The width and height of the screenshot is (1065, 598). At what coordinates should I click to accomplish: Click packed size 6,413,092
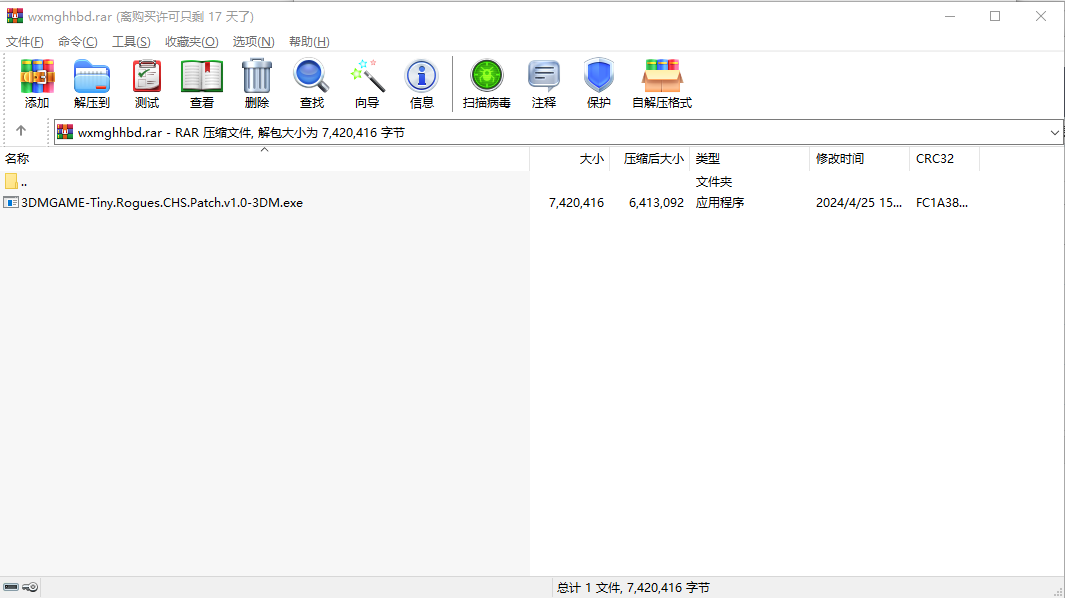[x=656, y=203]
